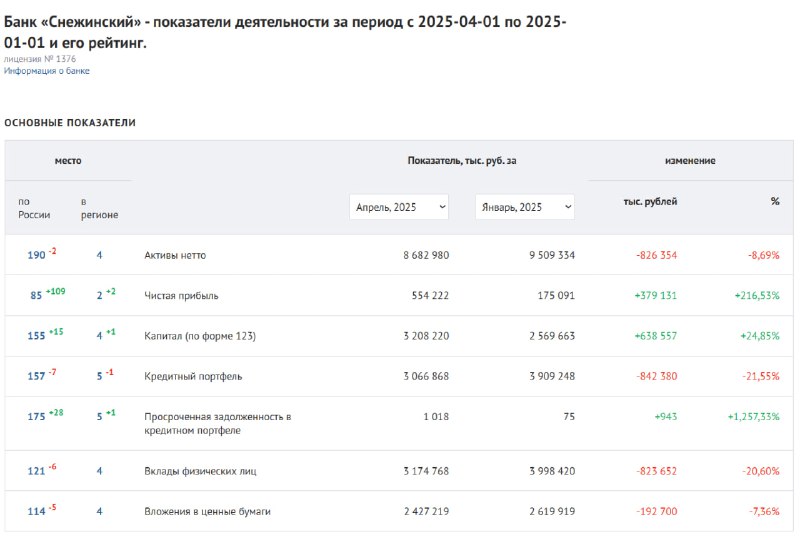Click the April value 1 018
The width and height of the screenshot is (800, 539).
[x=436, y=416]
